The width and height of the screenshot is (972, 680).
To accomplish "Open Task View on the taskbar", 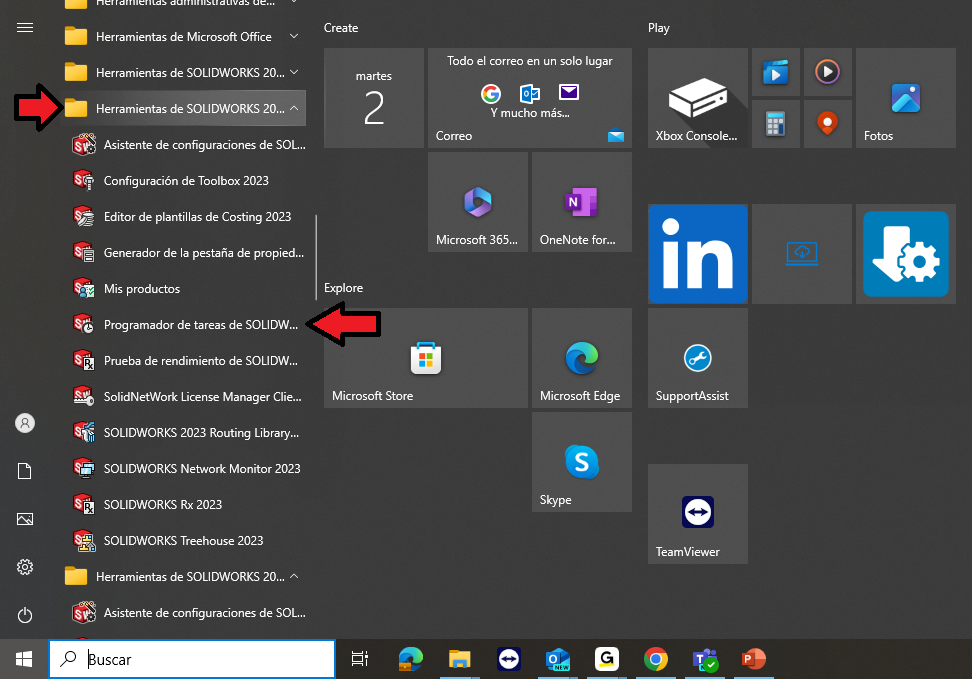I will tap(360, 660).
